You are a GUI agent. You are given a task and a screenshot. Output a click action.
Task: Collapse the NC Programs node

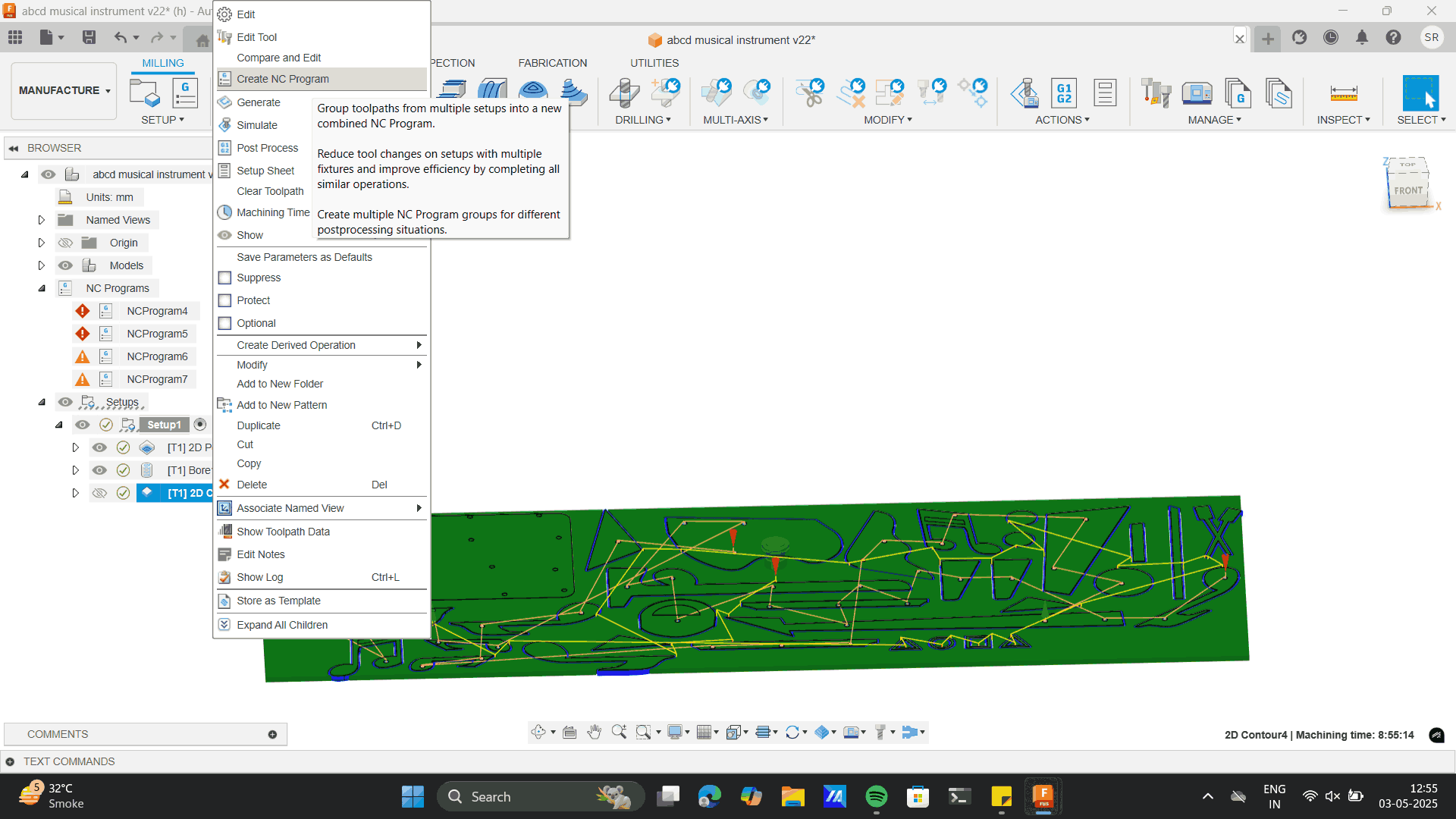(x=42, y=288)
